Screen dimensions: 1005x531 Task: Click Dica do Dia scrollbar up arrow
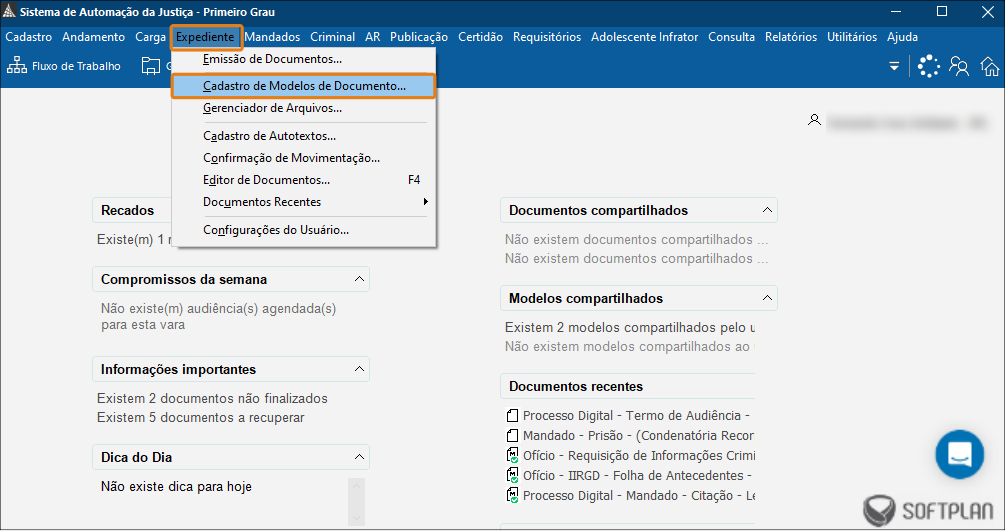[x=356, y=485]
